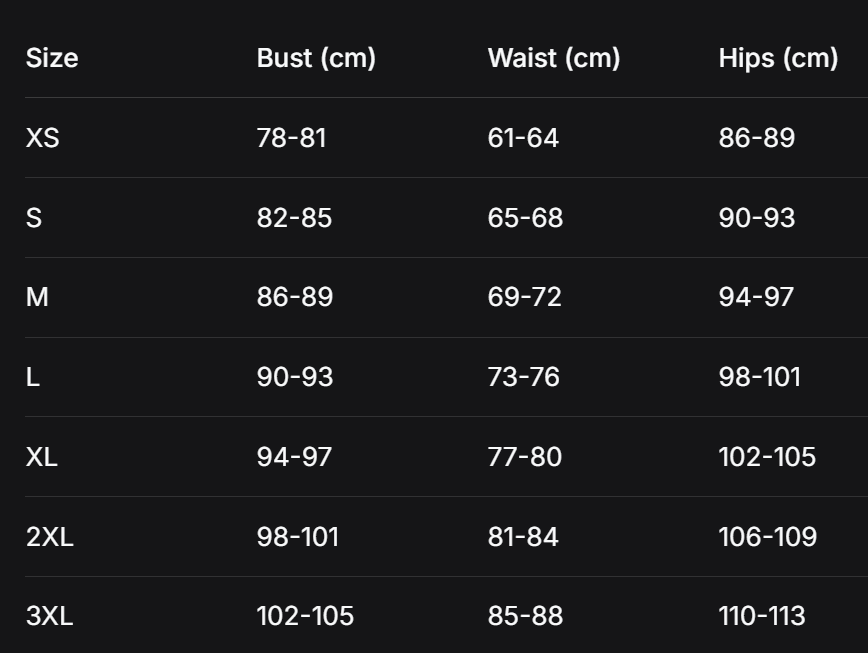Select XL hips measurement 102-105
This screenshot has height=653, width=868.
pyautogui.click(x=767, y=457)
